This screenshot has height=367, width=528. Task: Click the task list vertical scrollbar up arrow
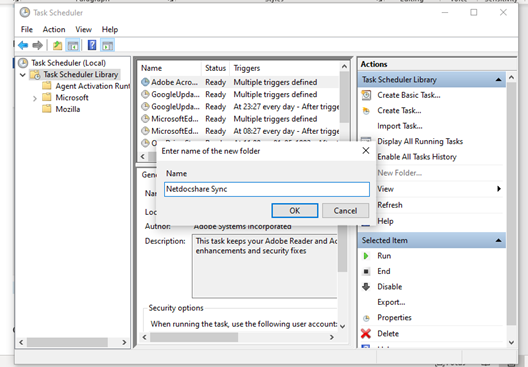coord(344,67)
